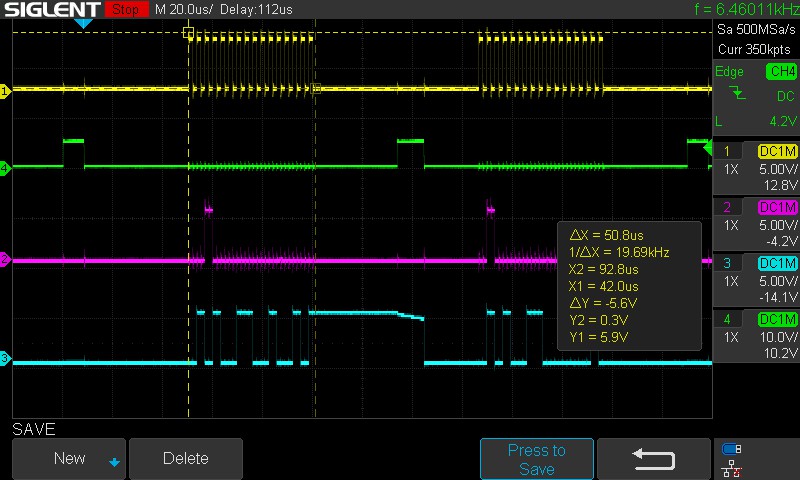Open the New save type dropdown

tap(69, 458)
